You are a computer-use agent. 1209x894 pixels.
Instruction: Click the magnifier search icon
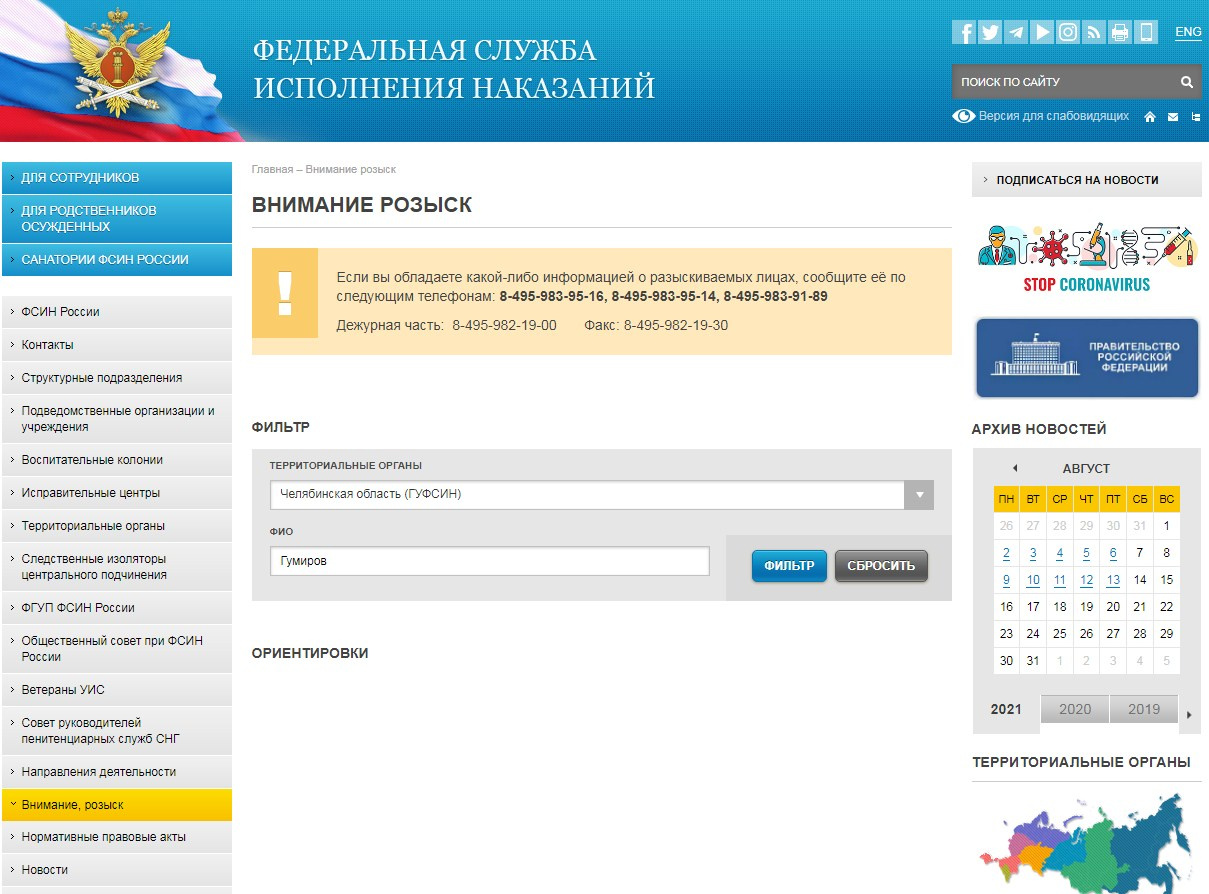click(1187, 82)
